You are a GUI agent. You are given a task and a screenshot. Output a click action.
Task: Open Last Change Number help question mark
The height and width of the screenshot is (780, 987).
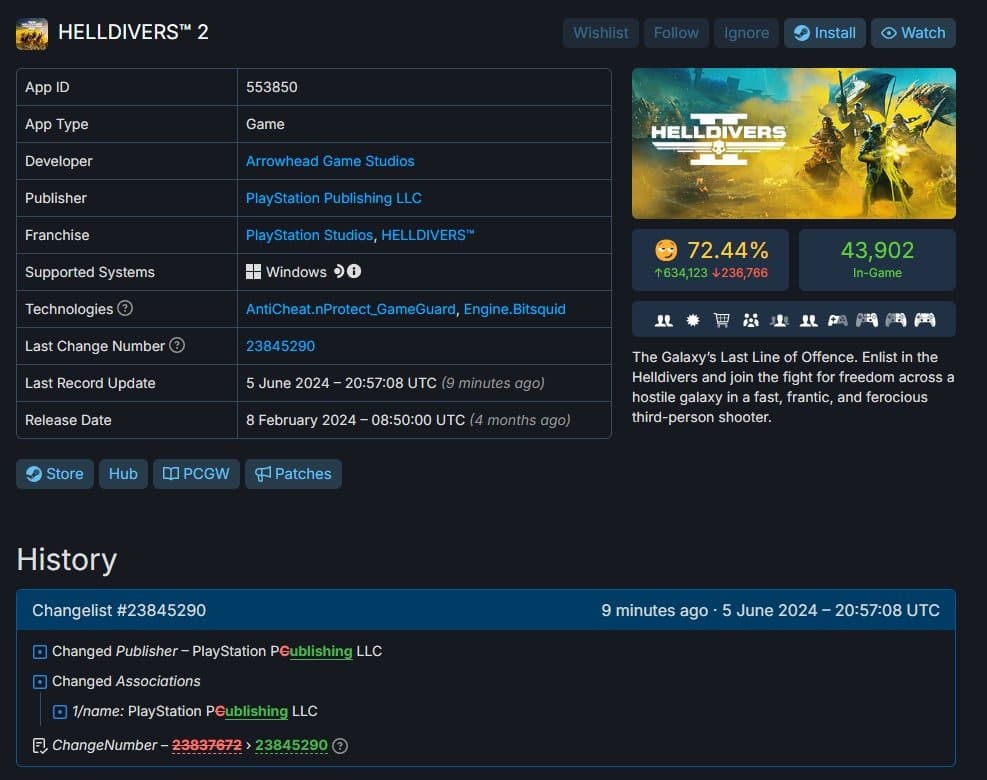tap(178, 345)
